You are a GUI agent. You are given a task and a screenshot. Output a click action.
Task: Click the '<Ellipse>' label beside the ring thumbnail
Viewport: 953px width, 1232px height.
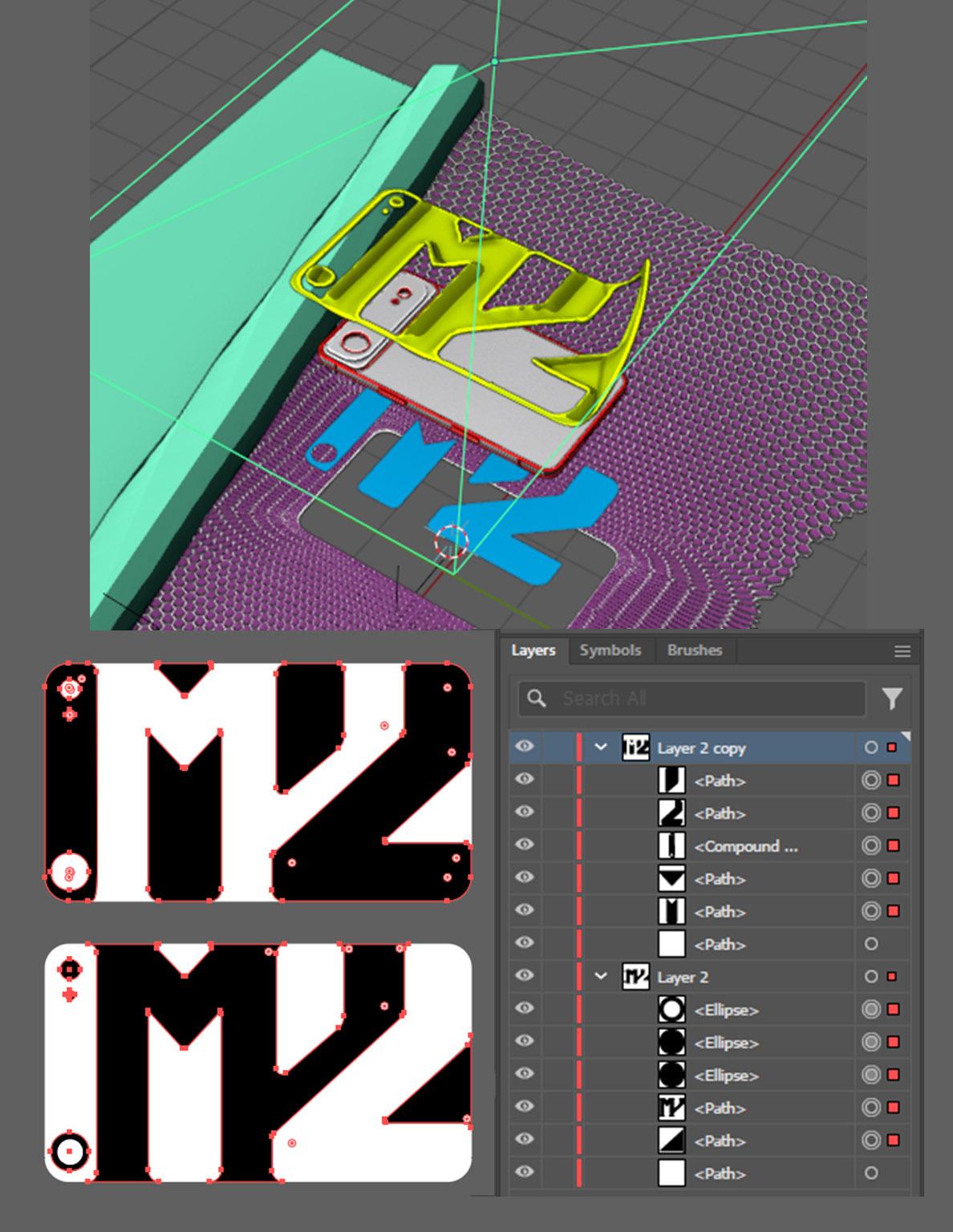point(726,1010)
